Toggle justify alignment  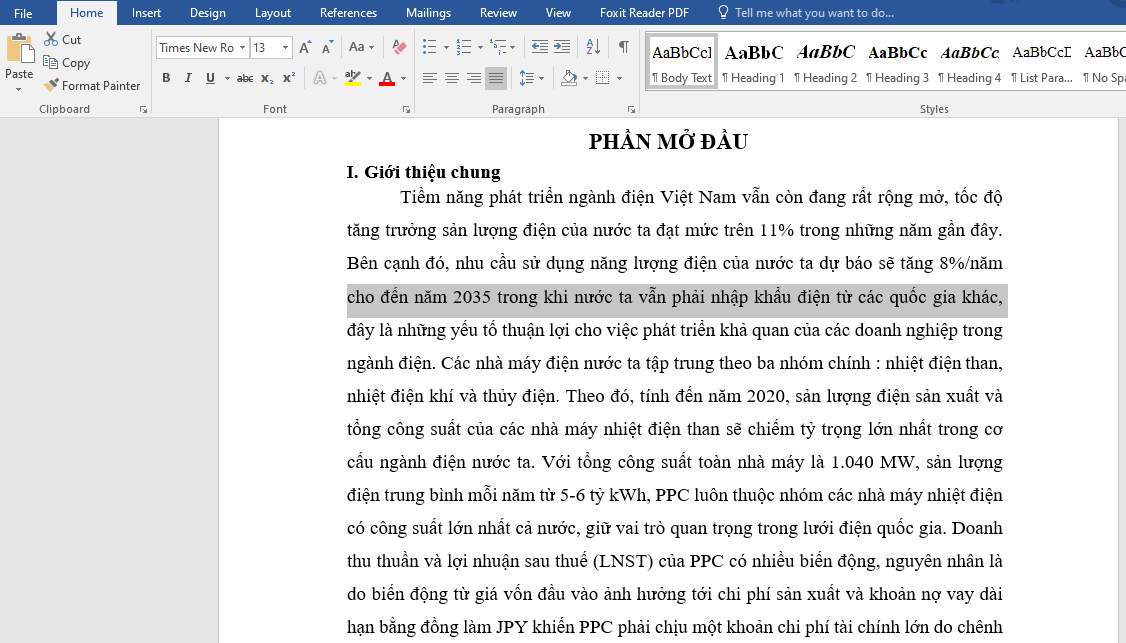(496, 78)
